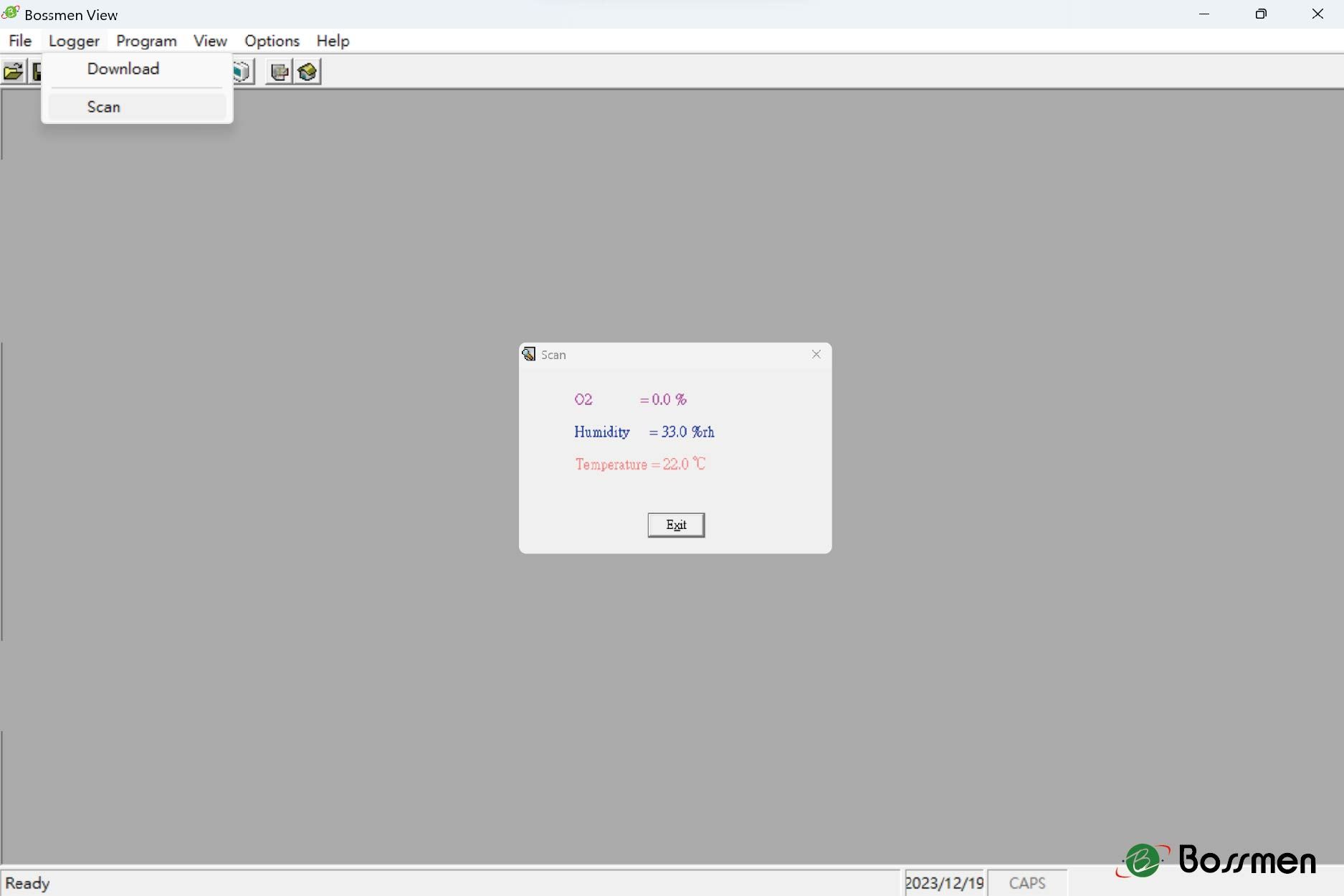Click the teal monitor toolbar icon
Viewport: 1344px width, 896px height.
coord(243,72)
